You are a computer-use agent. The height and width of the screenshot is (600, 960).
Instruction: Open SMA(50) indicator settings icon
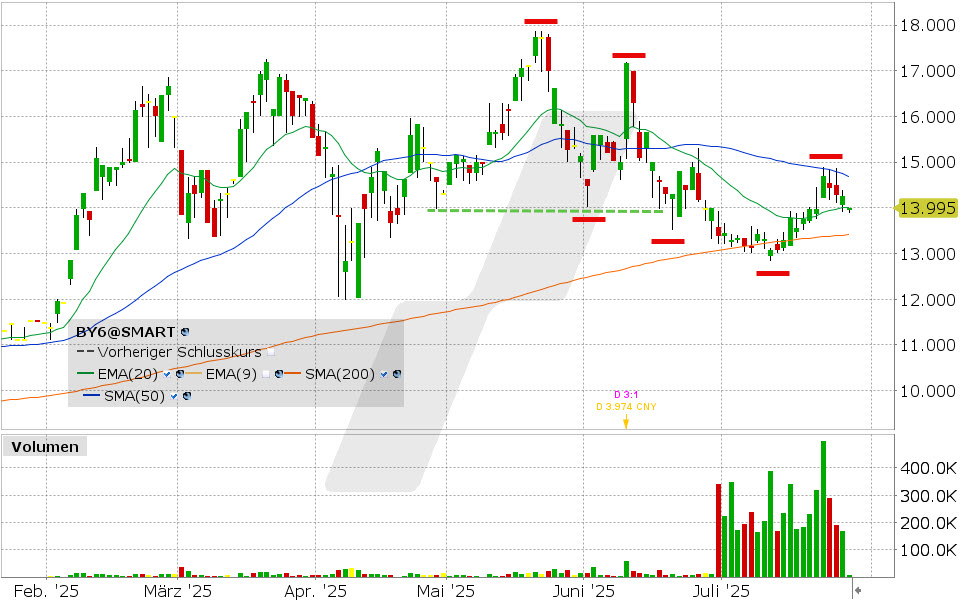[187, 396]
